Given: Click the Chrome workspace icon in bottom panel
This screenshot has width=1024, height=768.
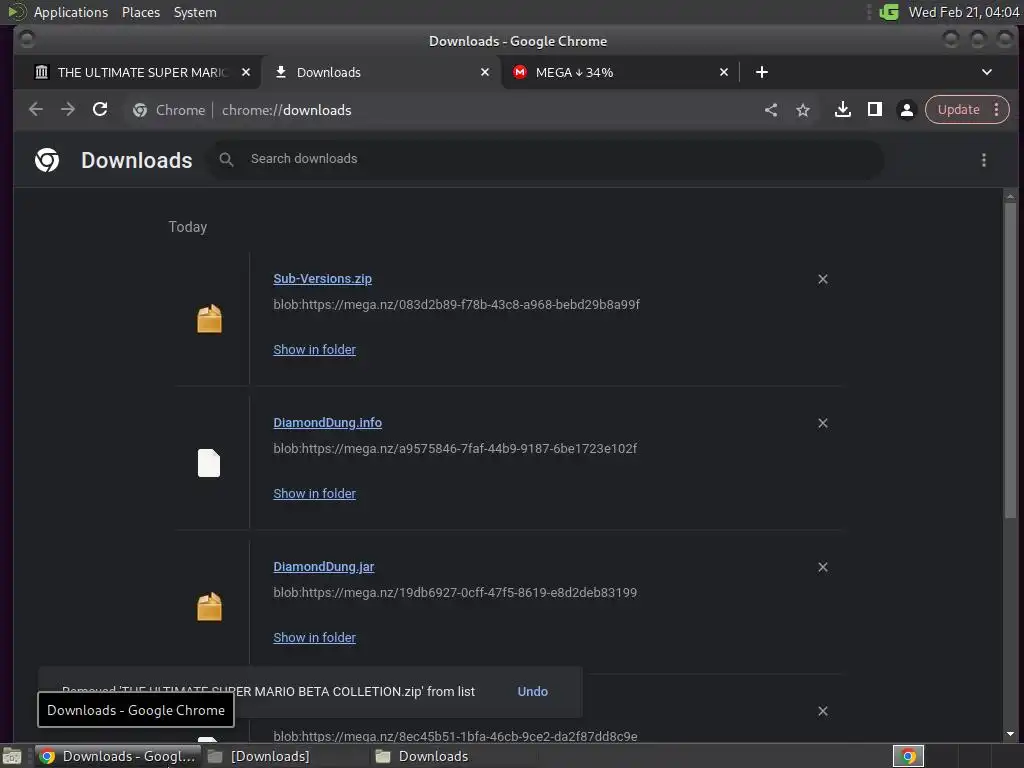Looking at the screenshot, I should tap(908, 756).
